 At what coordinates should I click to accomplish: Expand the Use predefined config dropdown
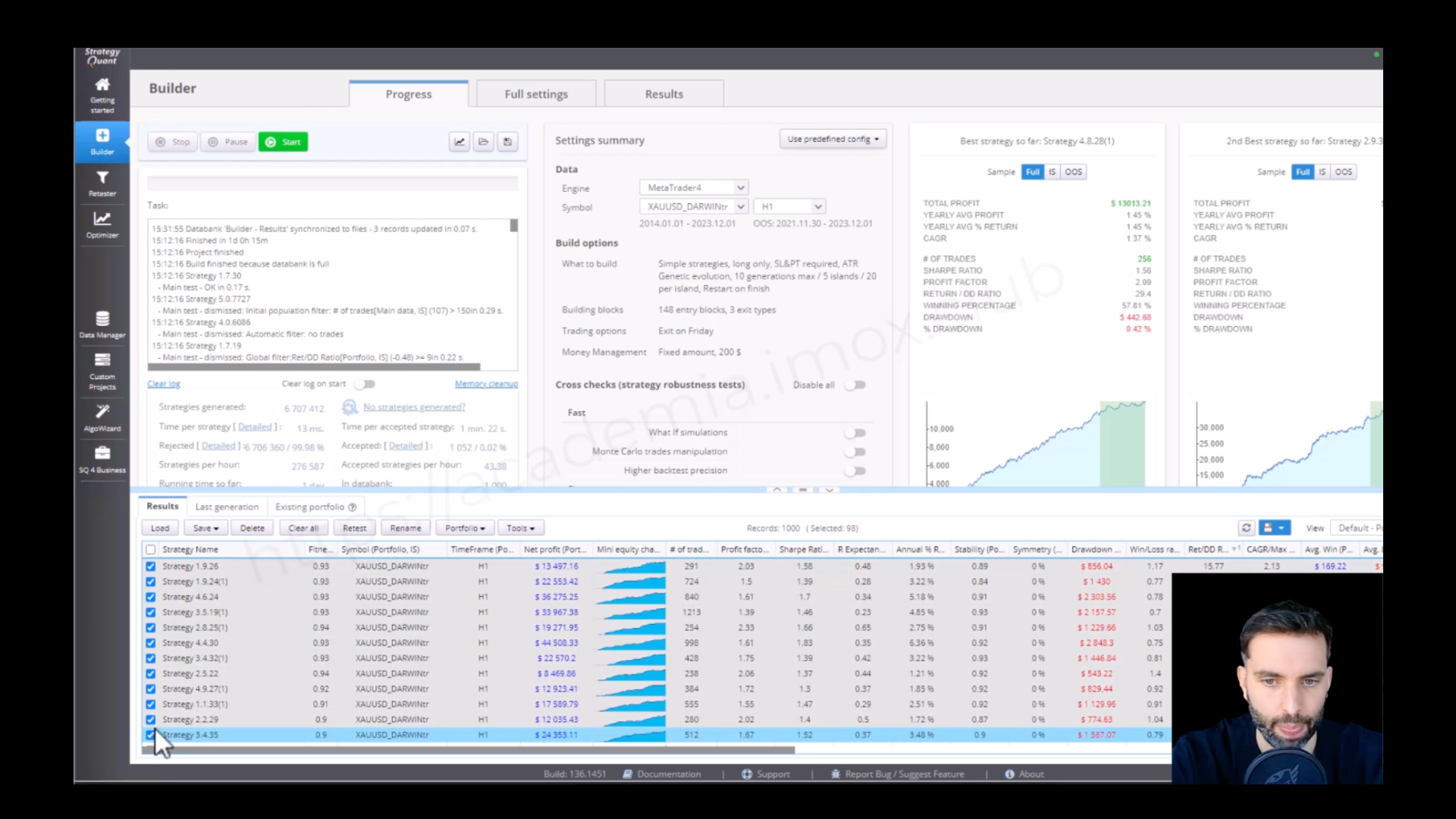coord(833,139)
